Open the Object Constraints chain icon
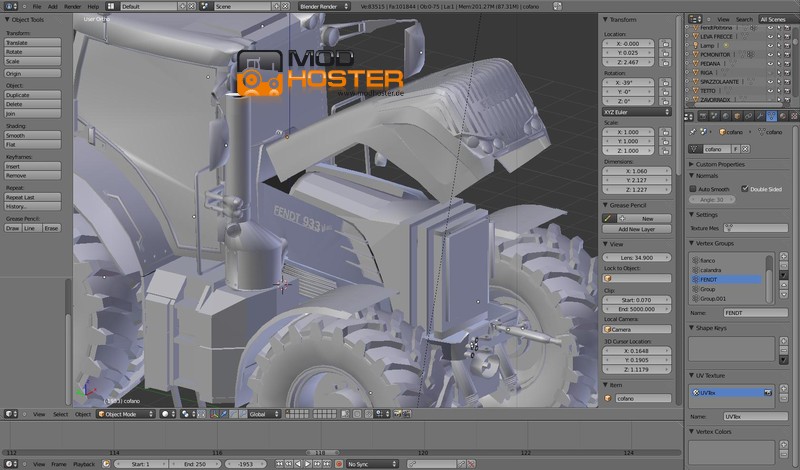 tap(748, 116)
